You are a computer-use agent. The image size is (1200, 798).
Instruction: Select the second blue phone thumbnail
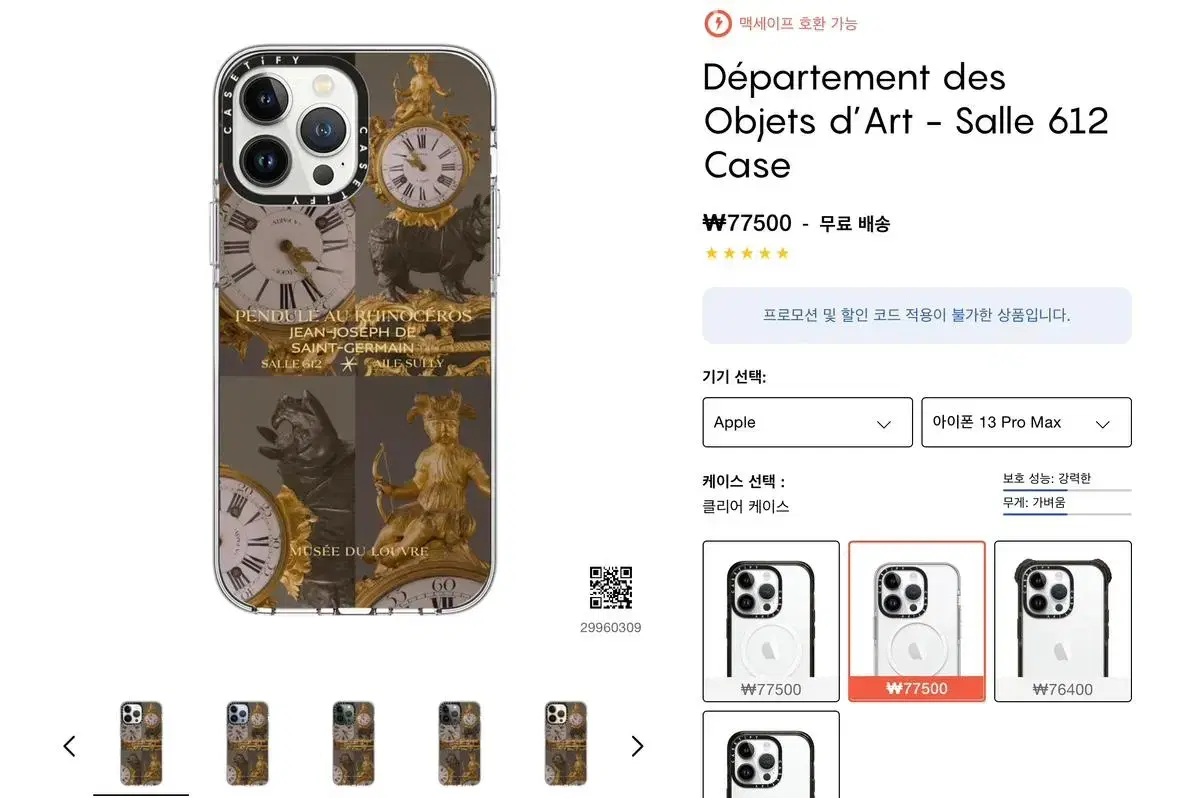click(247, 743)
